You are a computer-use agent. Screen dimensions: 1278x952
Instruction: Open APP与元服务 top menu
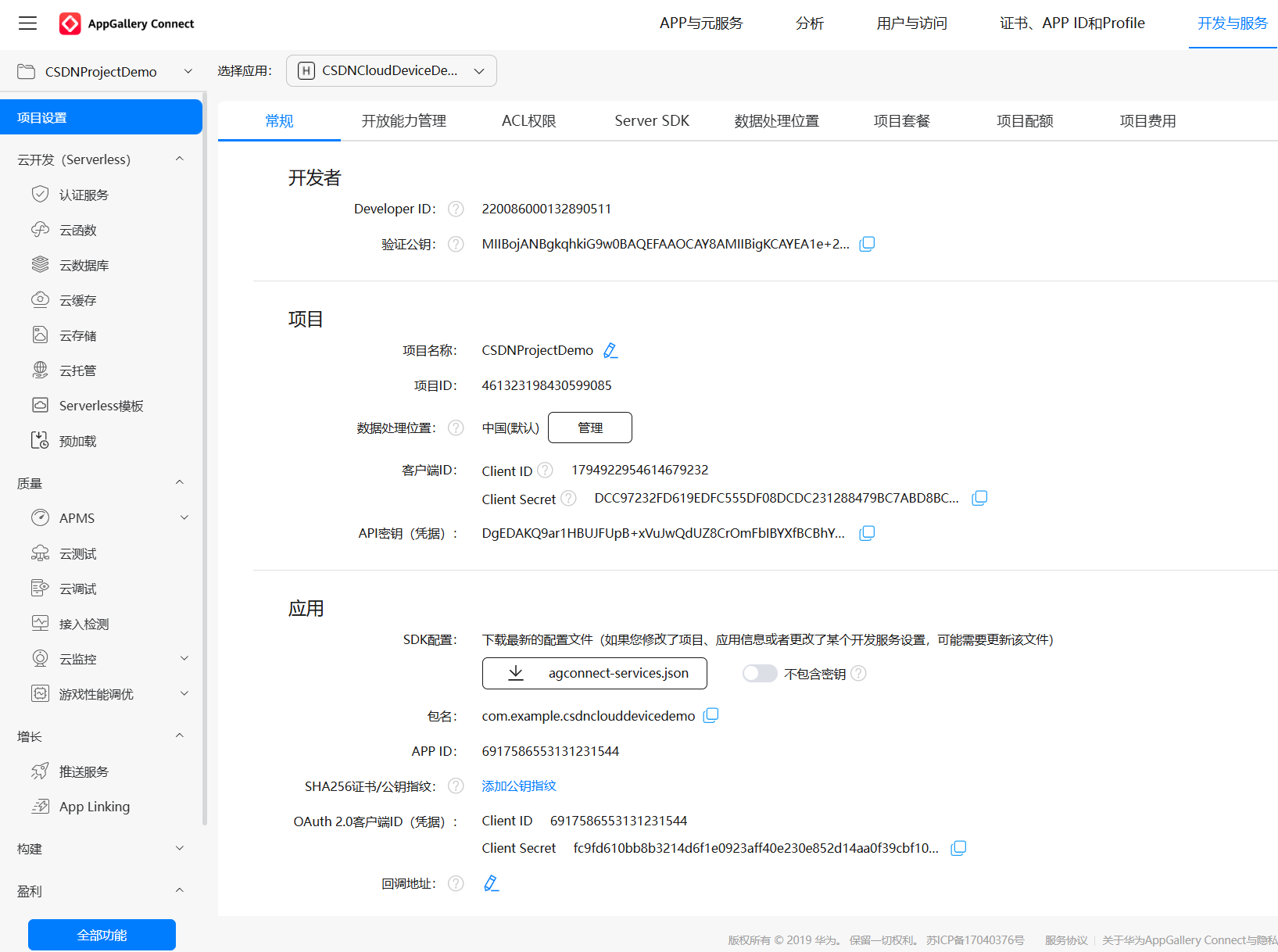701,23
